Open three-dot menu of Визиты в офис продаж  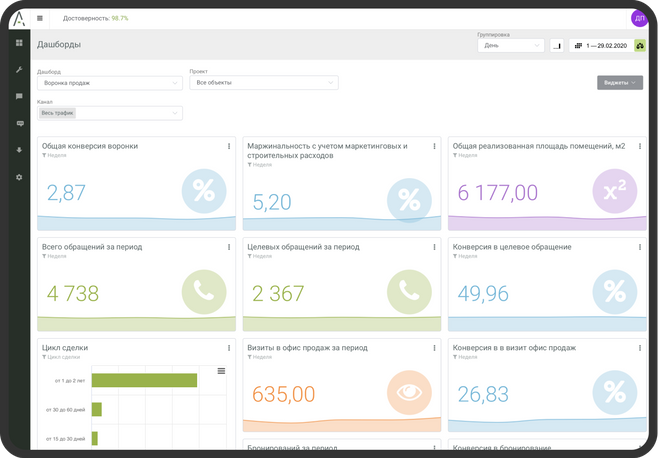point(435,348)
